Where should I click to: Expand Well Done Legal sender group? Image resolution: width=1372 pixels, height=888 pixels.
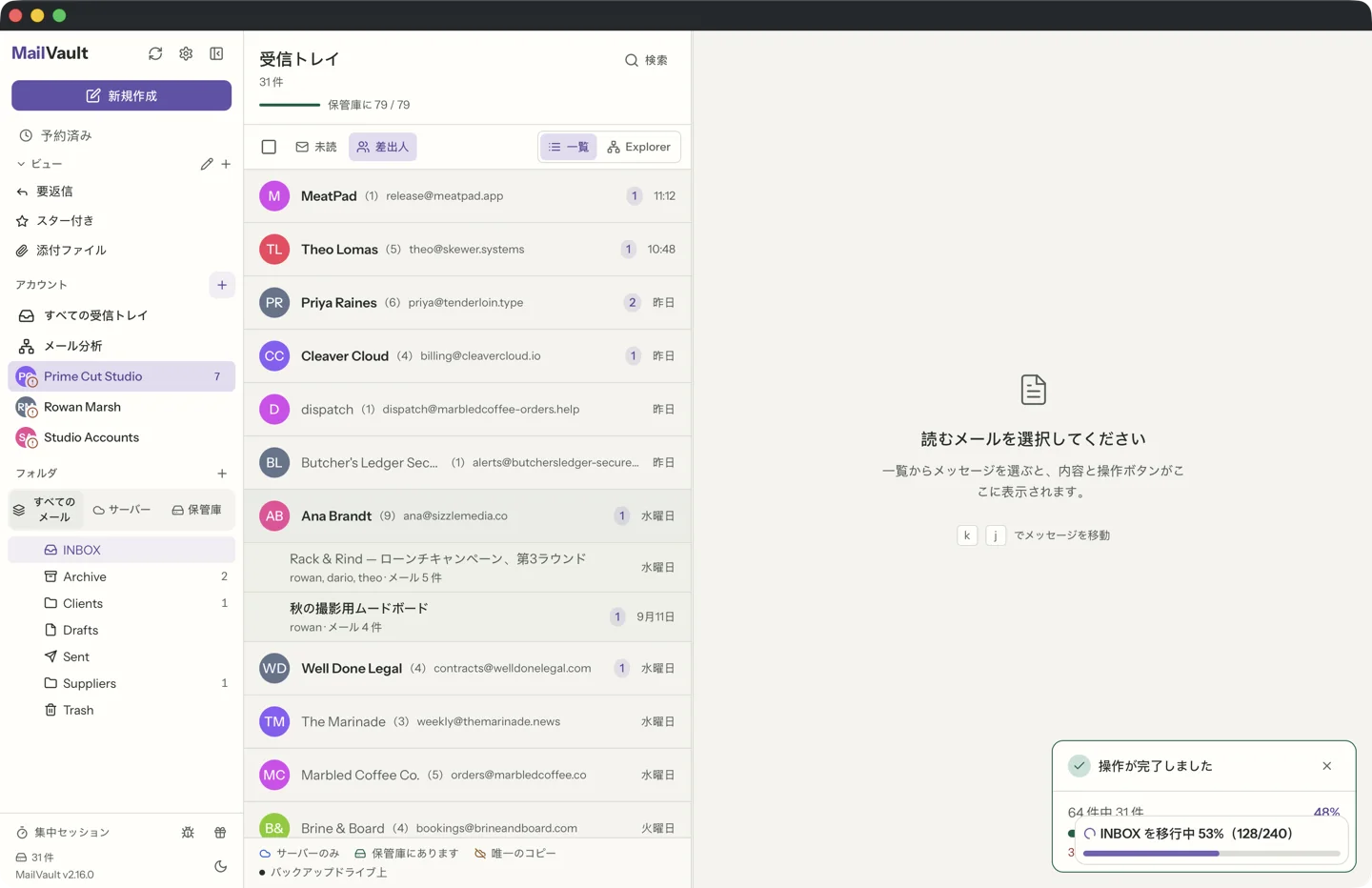pyautogui.click(x=468, y=669)
